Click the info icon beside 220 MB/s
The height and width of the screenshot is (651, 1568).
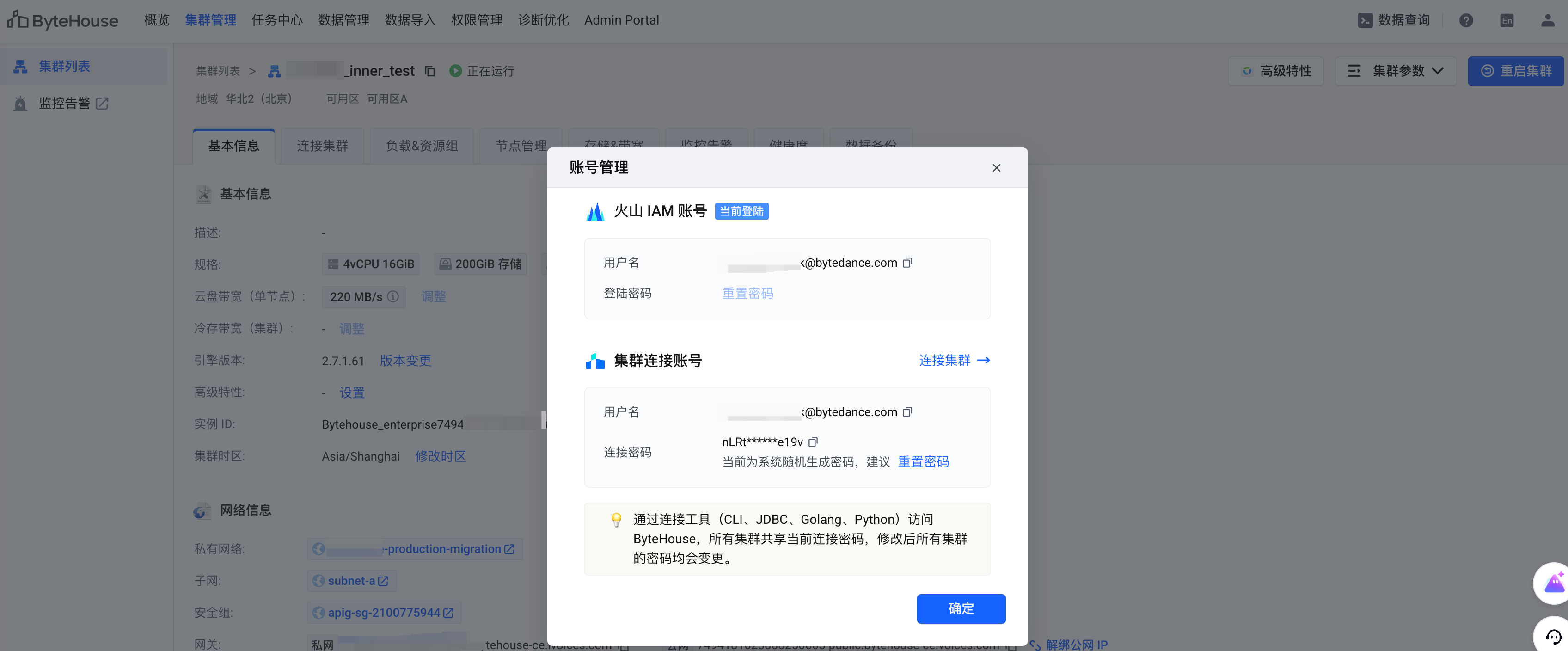tap(393, 296)
